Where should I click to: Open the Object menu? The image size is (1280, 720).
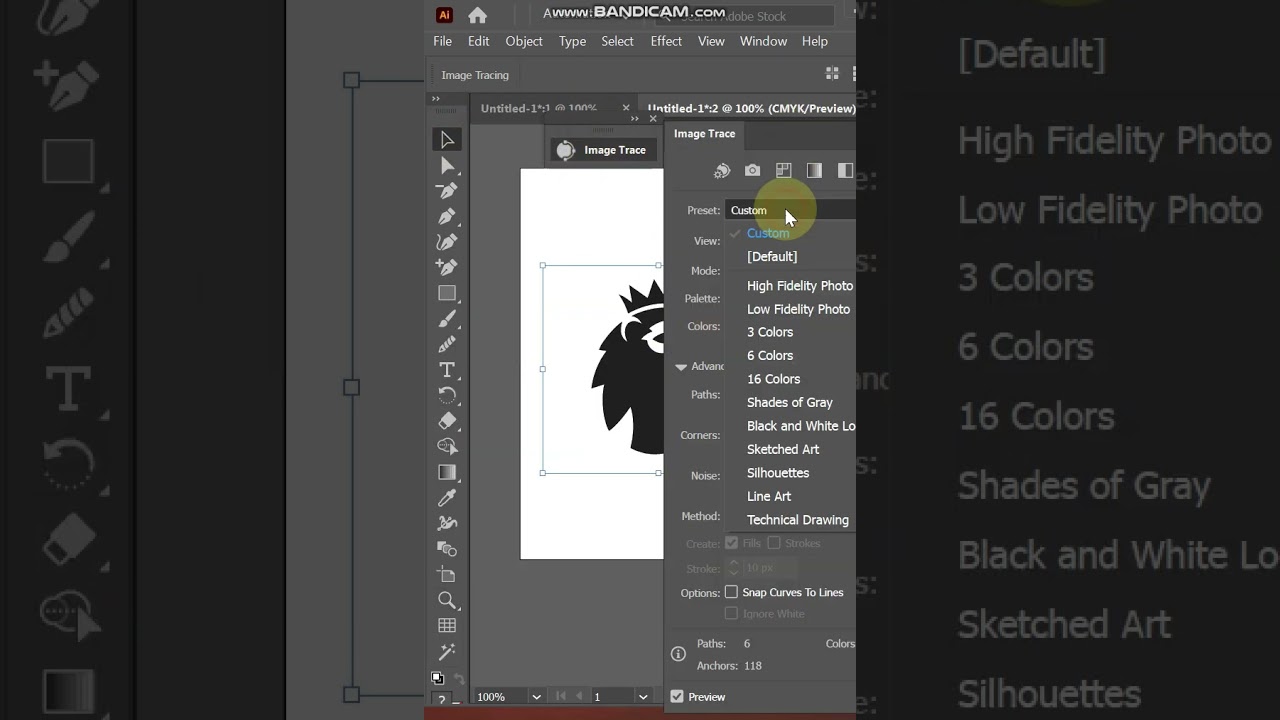524,41
